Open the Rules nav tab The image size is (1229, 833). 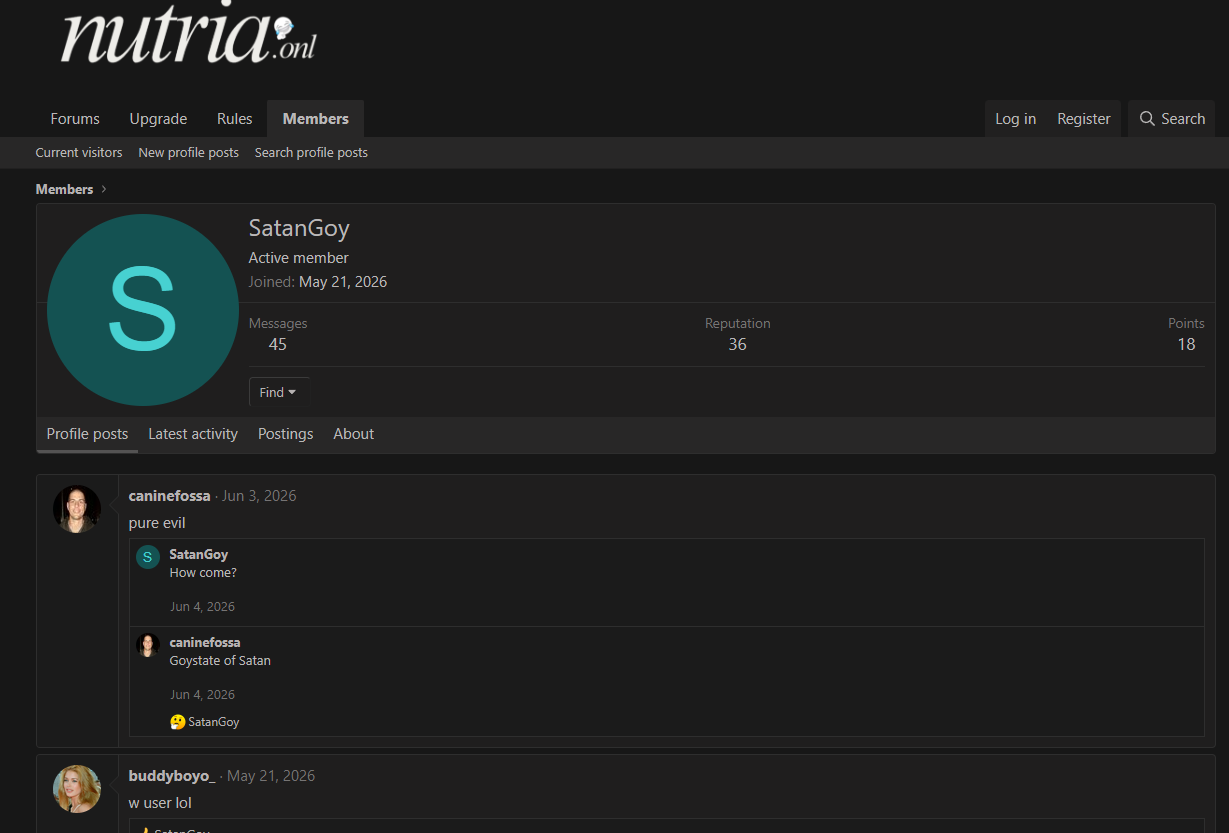[234, 119]
